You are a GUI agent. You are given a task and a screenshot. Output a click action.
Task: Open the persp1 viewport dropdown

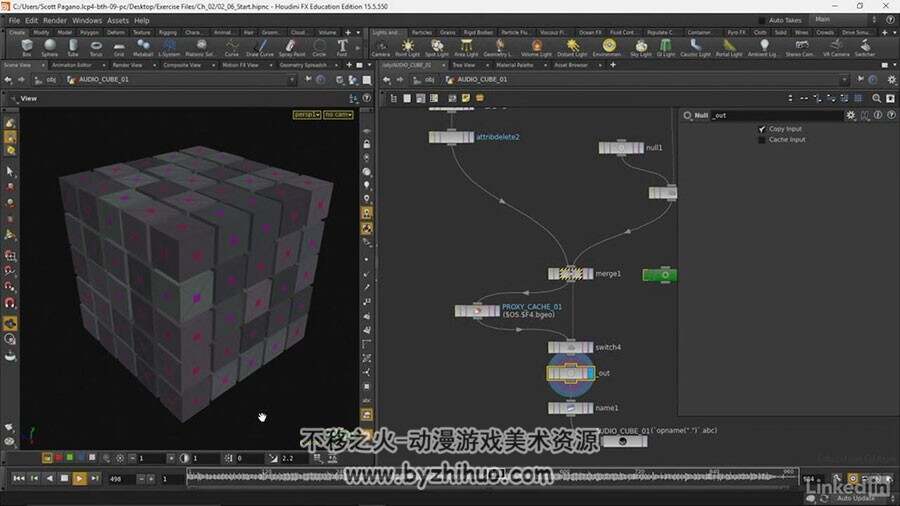pos(307,115)
